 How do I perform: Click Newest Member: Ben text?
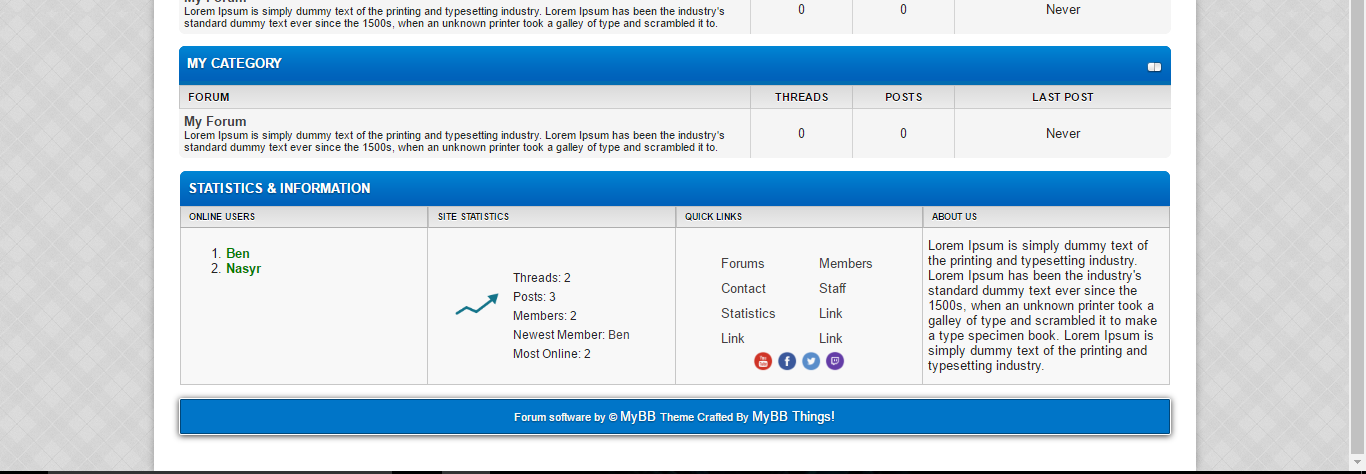click(571, 335)
